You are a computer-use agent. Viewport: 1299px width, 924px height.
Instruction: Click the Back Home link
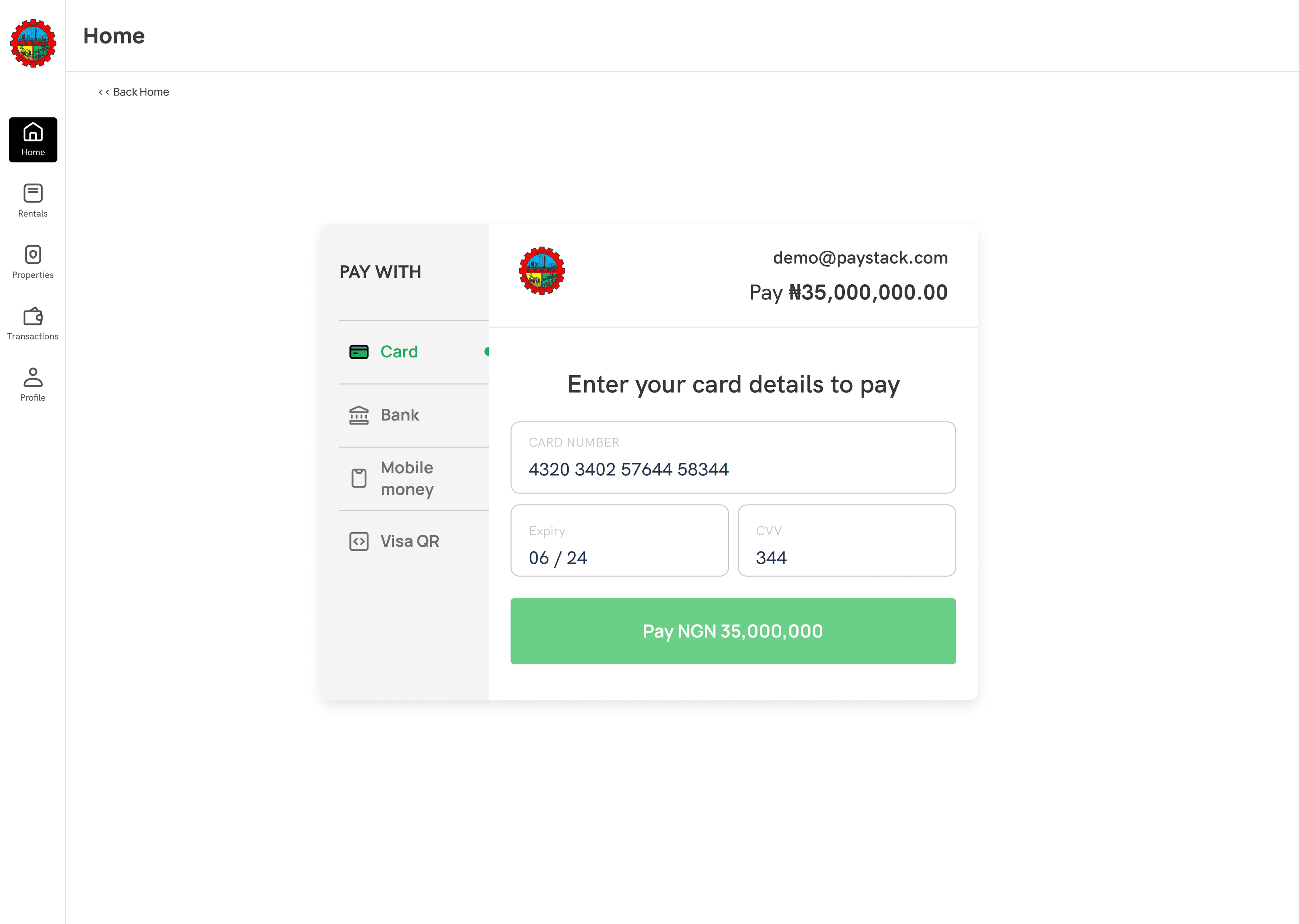(134, 92)
